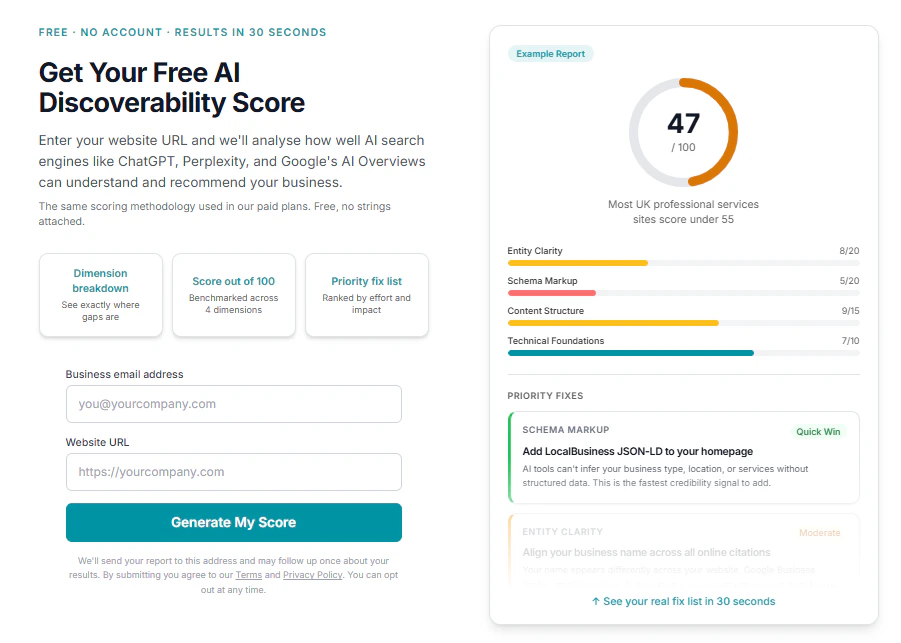Open the Privacy Policy link
The width and height of the screenshot is (901, 643).
pos(312,575)
